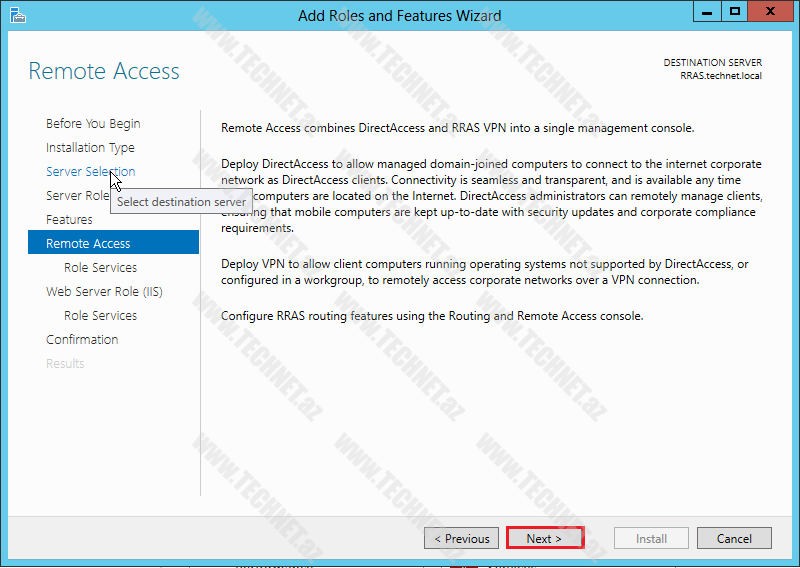800x568 pixels.
Task: Go to the Before You Begin step
Action: tap(93, 124)
